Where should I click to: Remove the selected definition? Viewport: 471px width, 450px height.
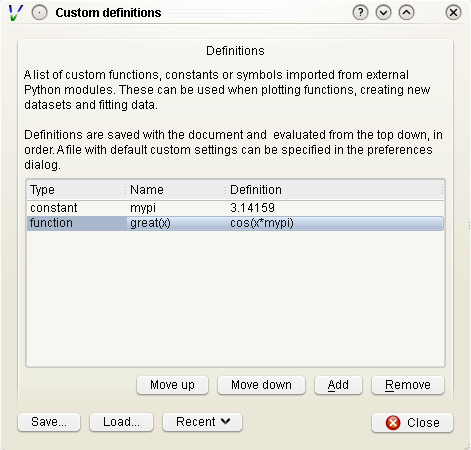point(408,385)
